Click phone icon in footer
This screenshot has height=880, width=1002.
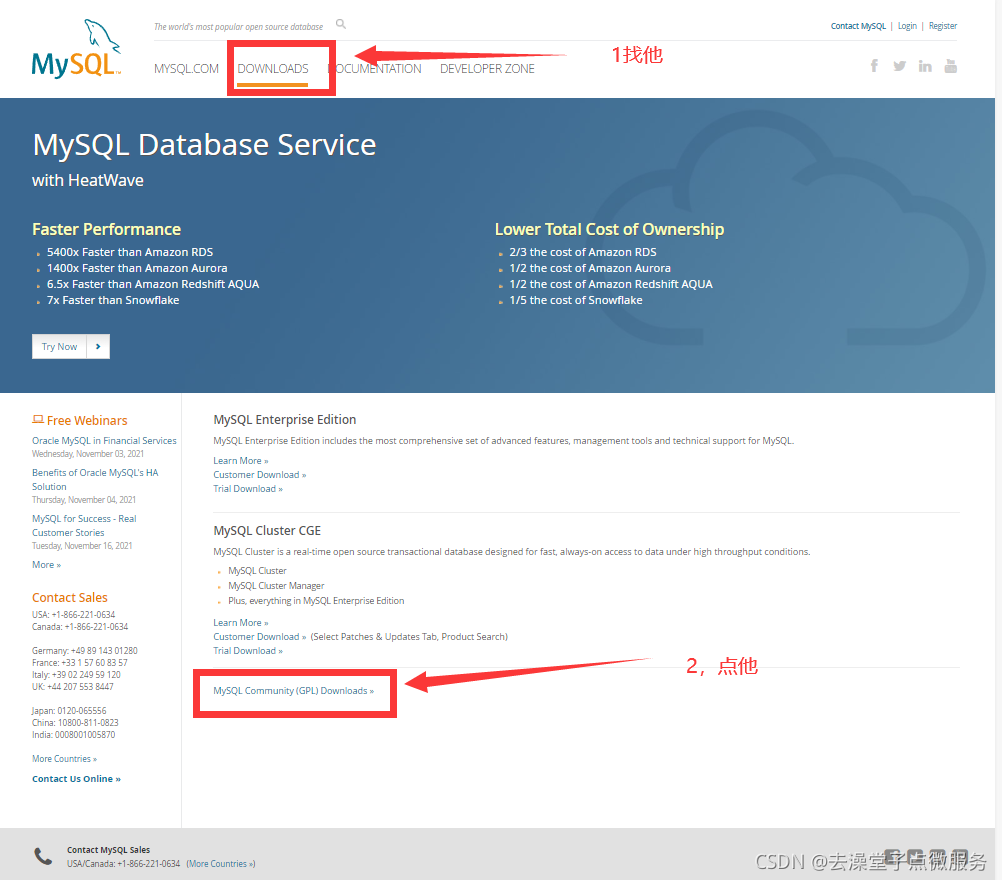pyautogui.click(x=43, y=856)
